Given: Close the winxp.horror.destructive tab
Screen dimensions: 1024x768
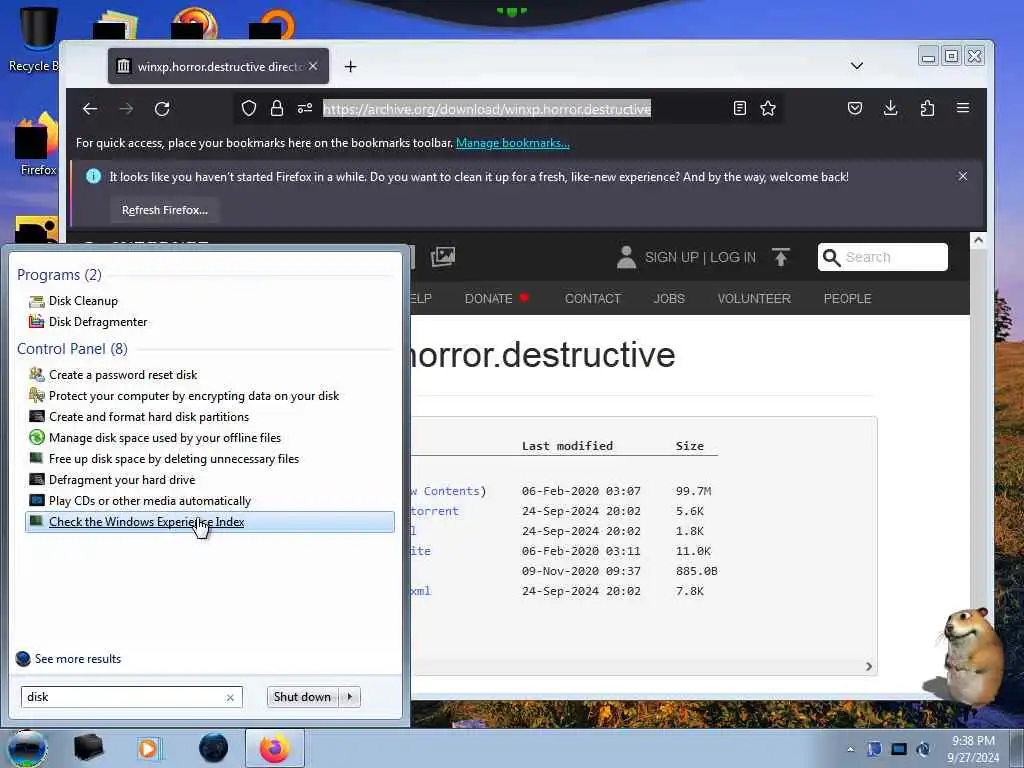Looking at the screenshot, I should point(313,66).
